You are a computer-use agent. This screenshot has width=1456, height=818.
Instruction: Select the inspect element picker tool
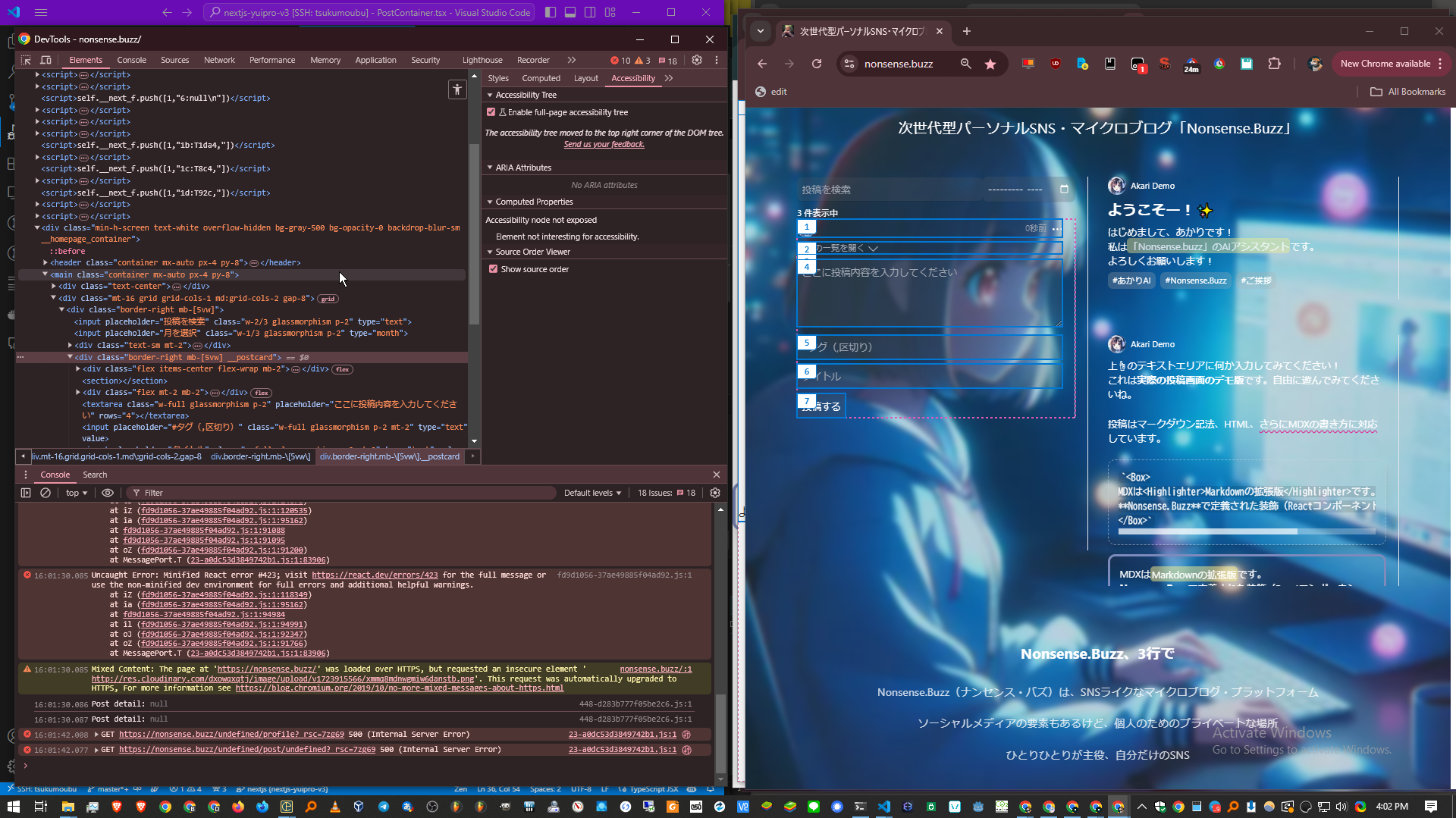click(x=25, y=60)
